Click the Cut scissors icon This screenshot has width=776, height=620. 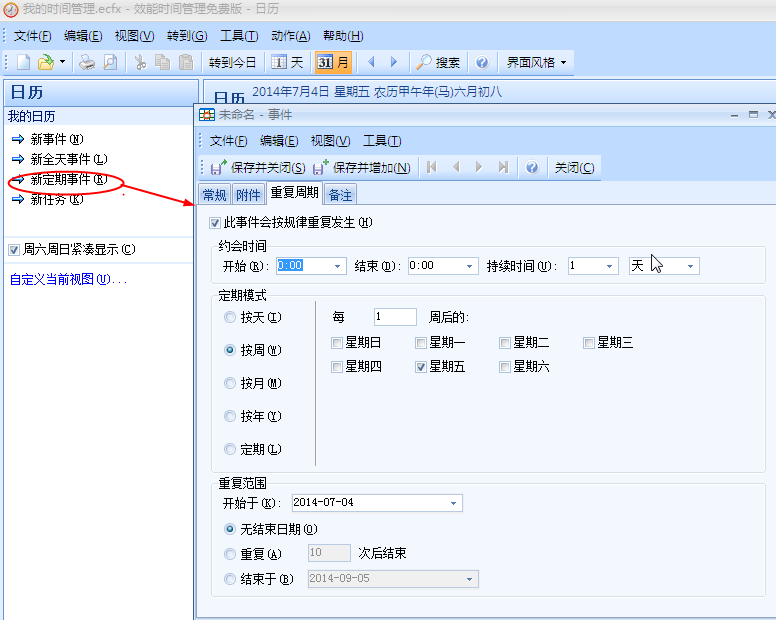tap(141, 62)
